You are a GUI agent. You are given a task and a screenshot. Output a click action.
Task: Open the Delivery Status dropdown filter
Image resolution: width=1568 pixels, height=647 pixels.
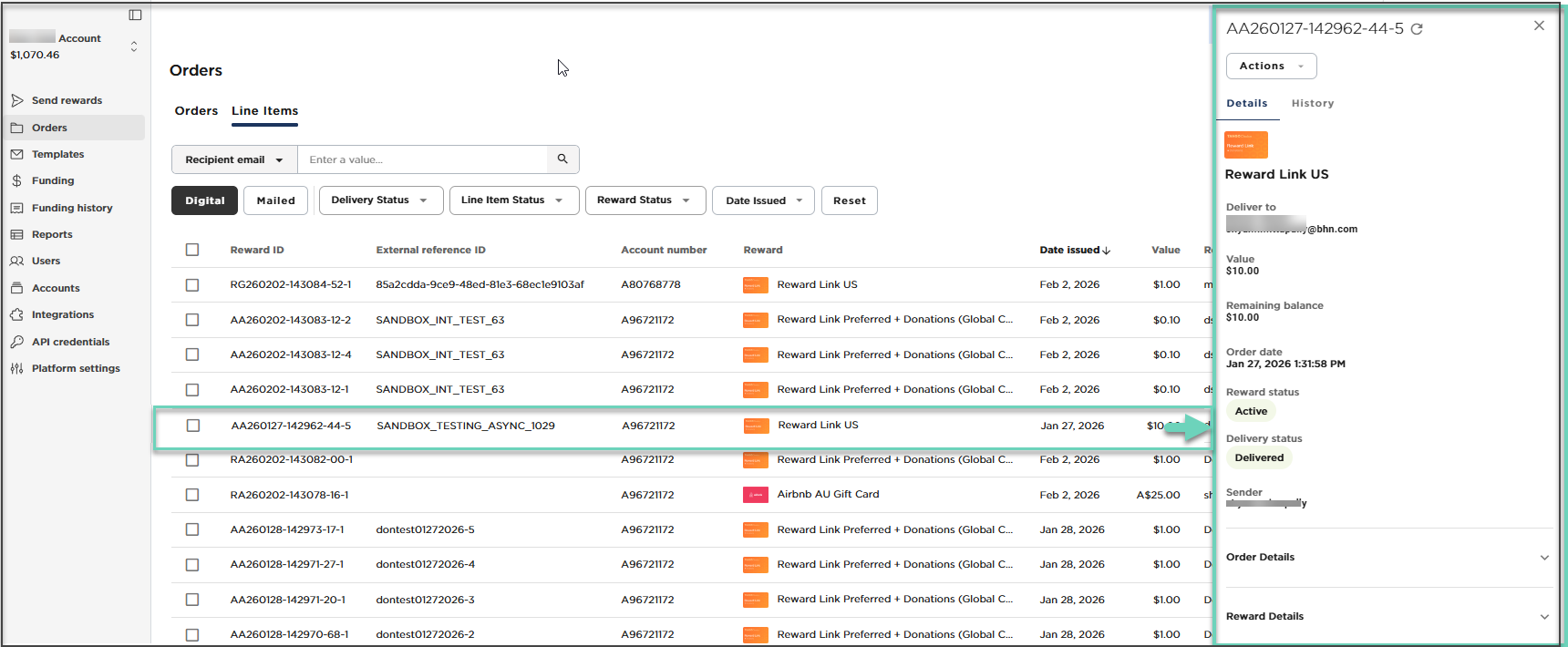[x=380, y=200]
